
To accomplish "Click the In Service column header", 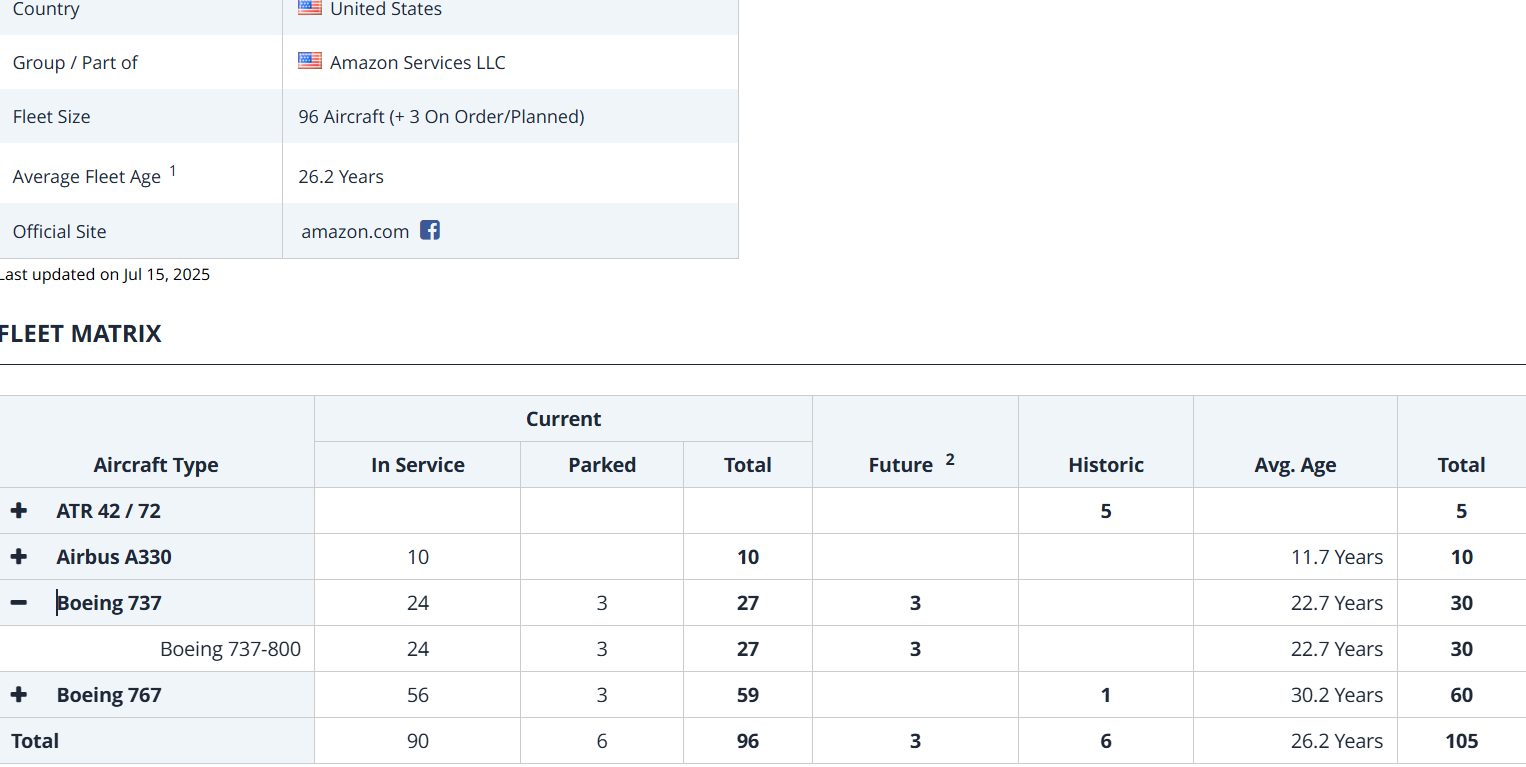I will (x=417, y=465).
